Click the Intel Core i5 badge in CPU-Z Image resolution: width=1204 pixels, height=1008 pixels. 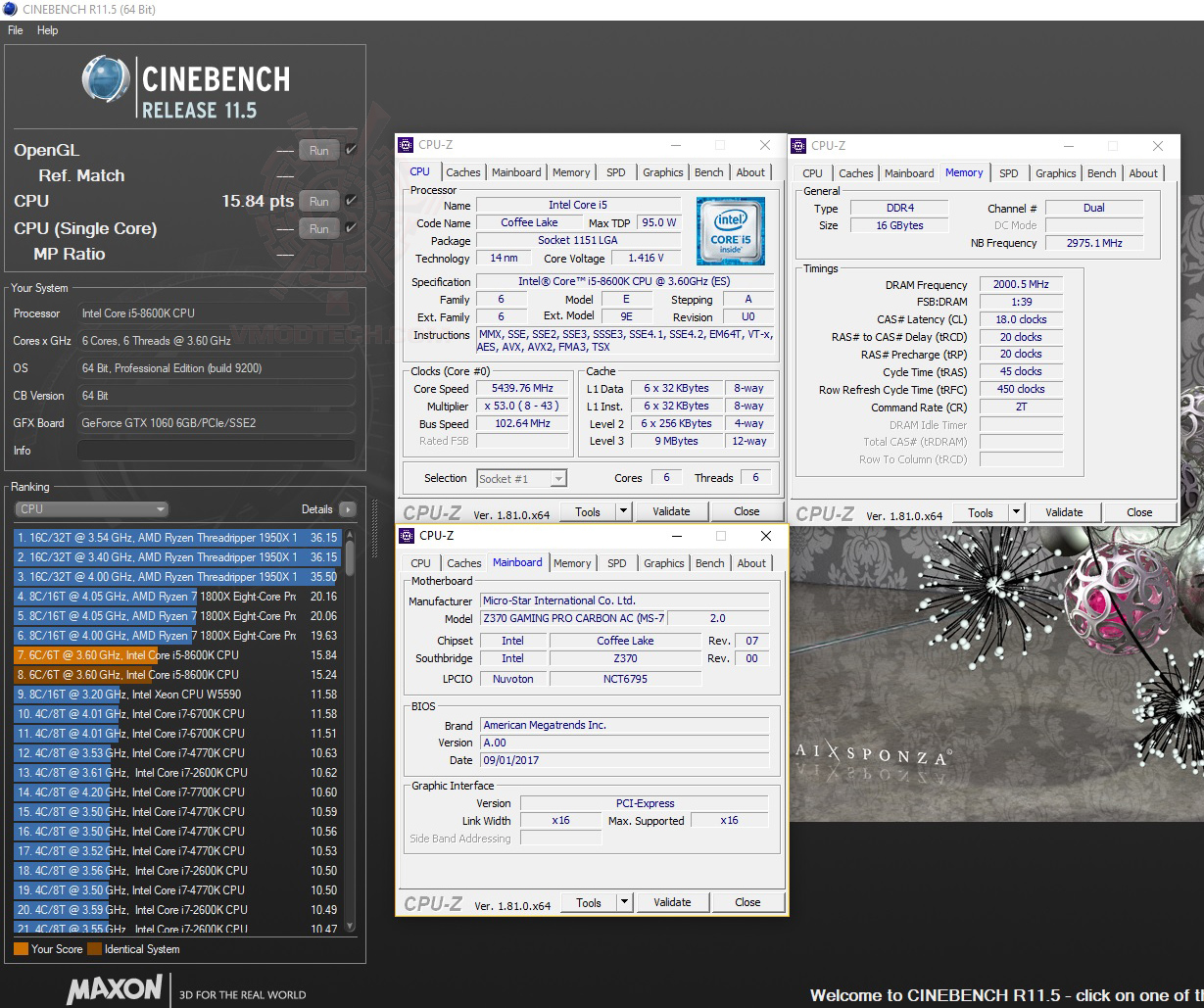[x=731, y=231]
